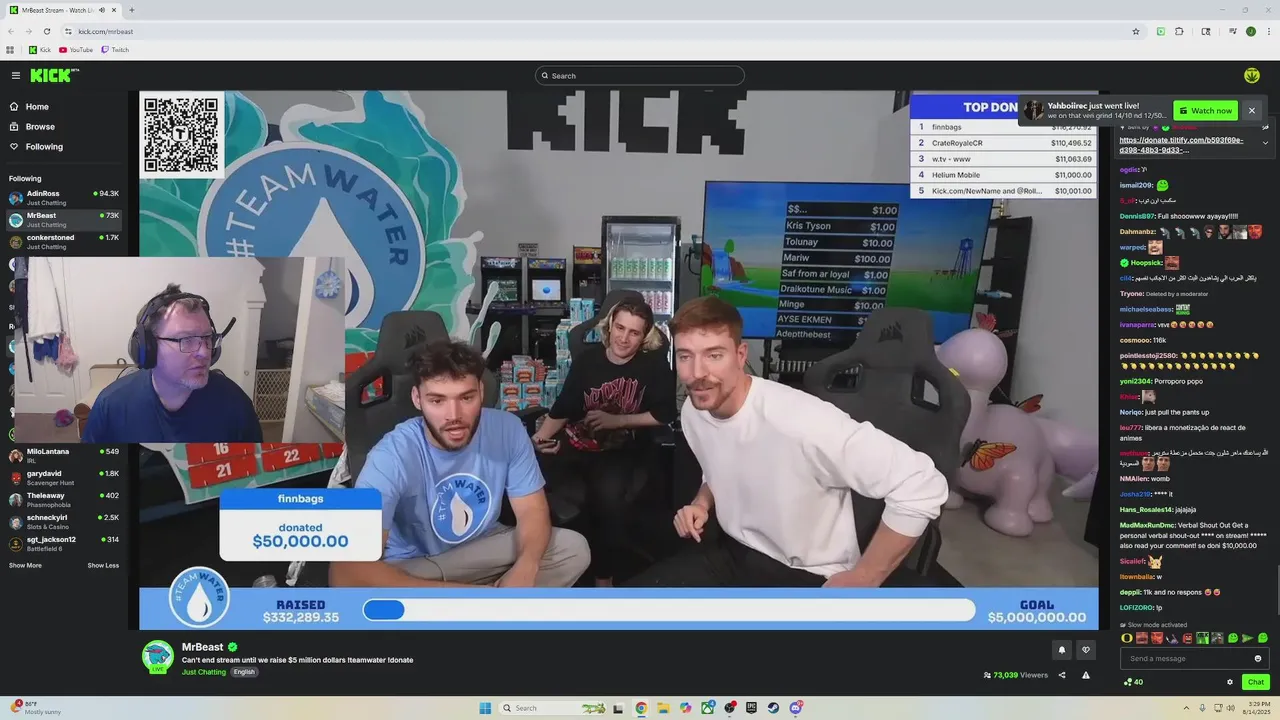Open conkerstoned channel in sidebar

pos(64,241)
